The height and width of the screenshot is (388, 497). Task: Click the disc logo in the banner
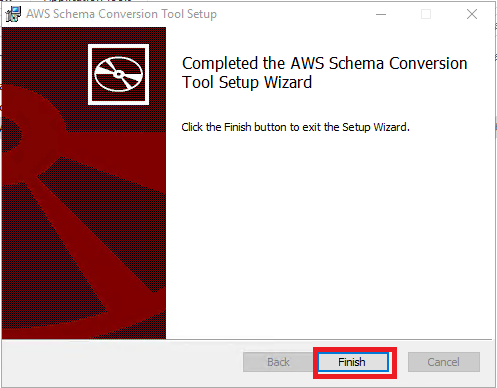pyautogui.click(x=118, y=74)
